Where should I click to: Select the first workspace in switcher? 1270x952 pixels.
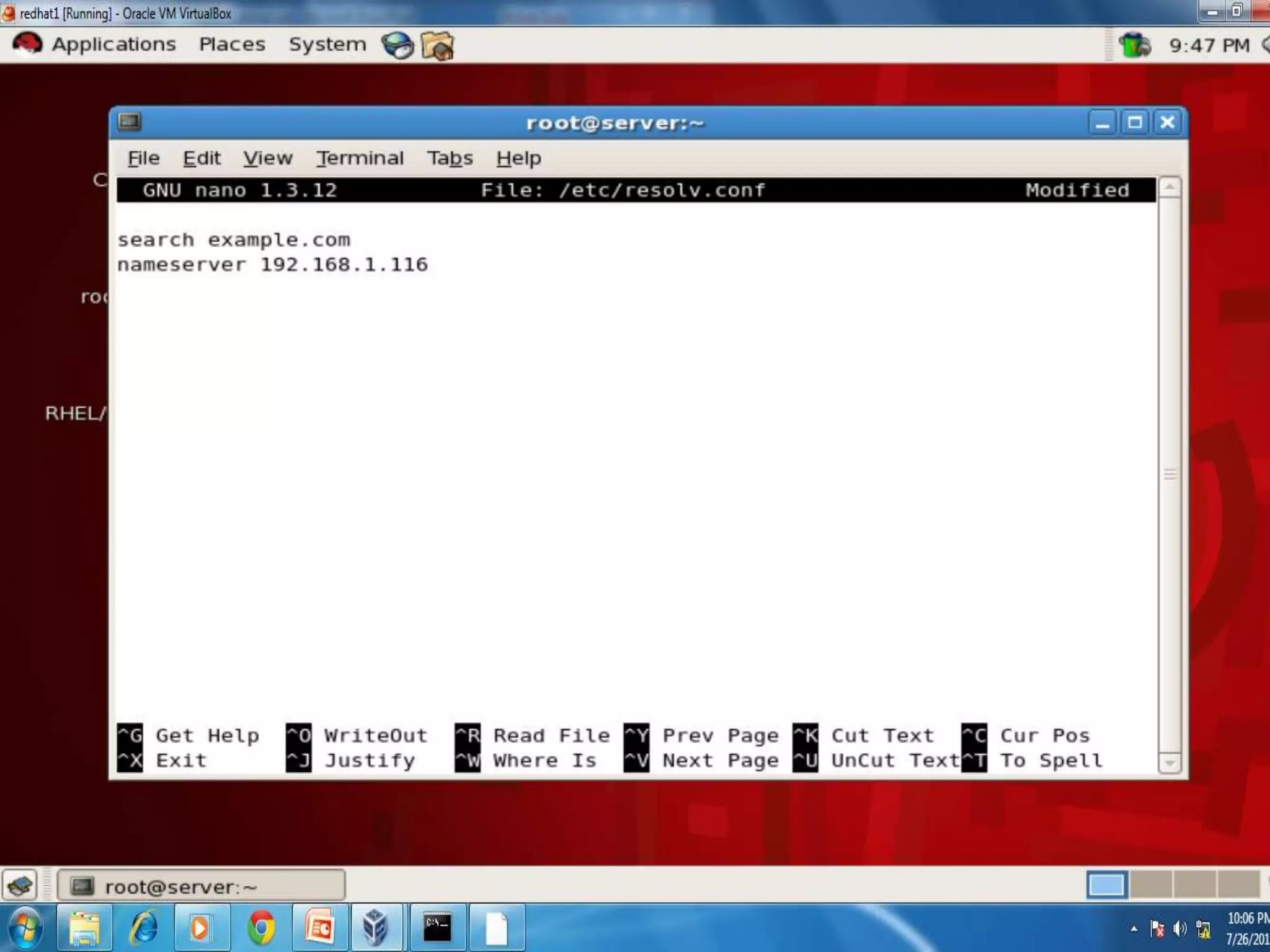pyautogui.click(x=1107, y=885)
